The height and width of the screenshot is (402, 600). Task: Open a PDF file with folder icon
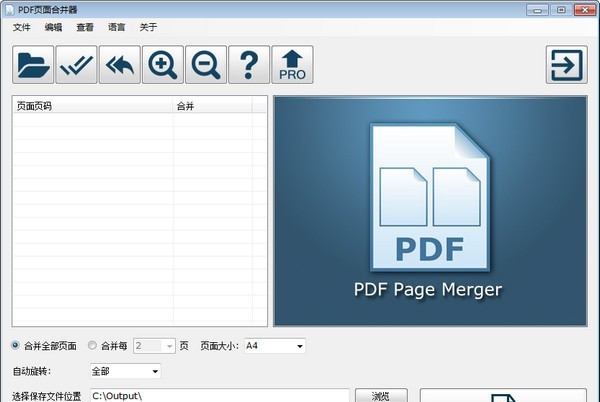pyautogui.click(x=33, y=65)
